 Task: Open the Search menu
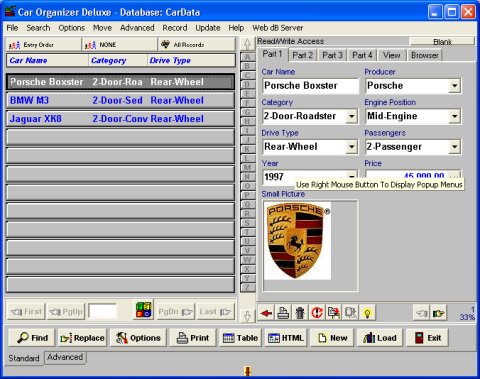[x=38, y=28]
